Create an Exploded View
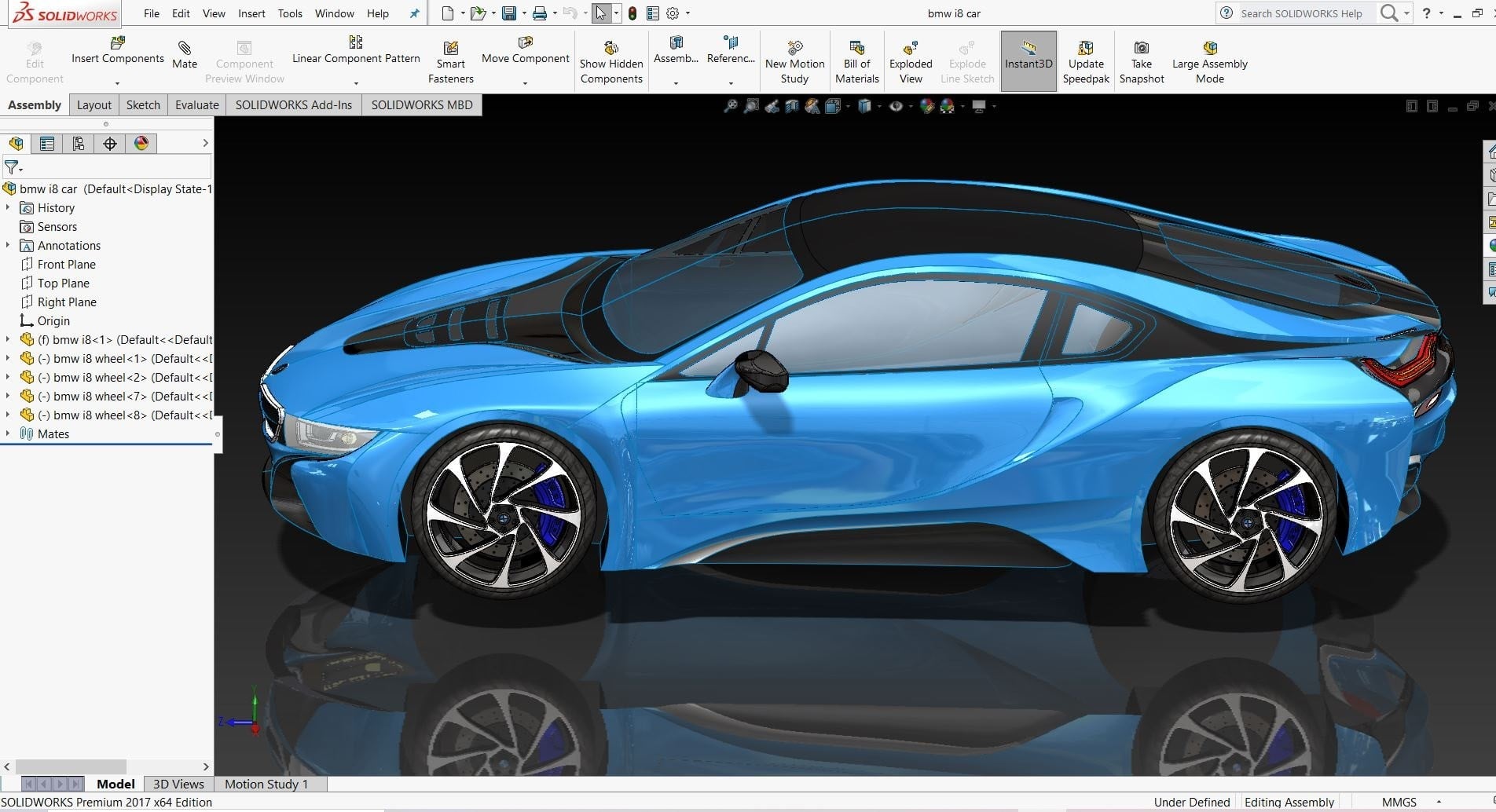1496x812 pixels. 911,62
